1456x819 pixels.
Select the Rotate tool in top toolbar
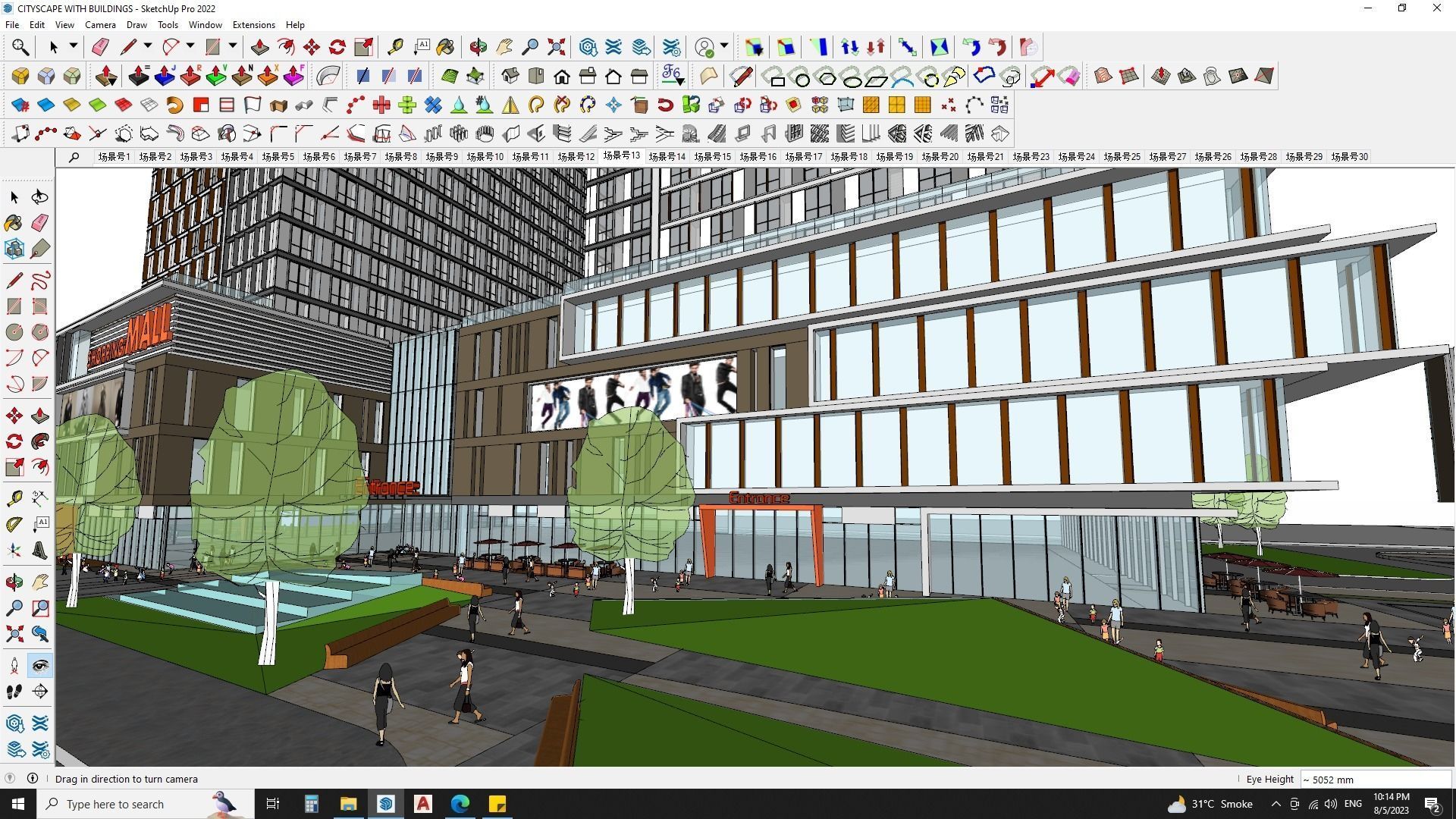[x=337, y=47]
